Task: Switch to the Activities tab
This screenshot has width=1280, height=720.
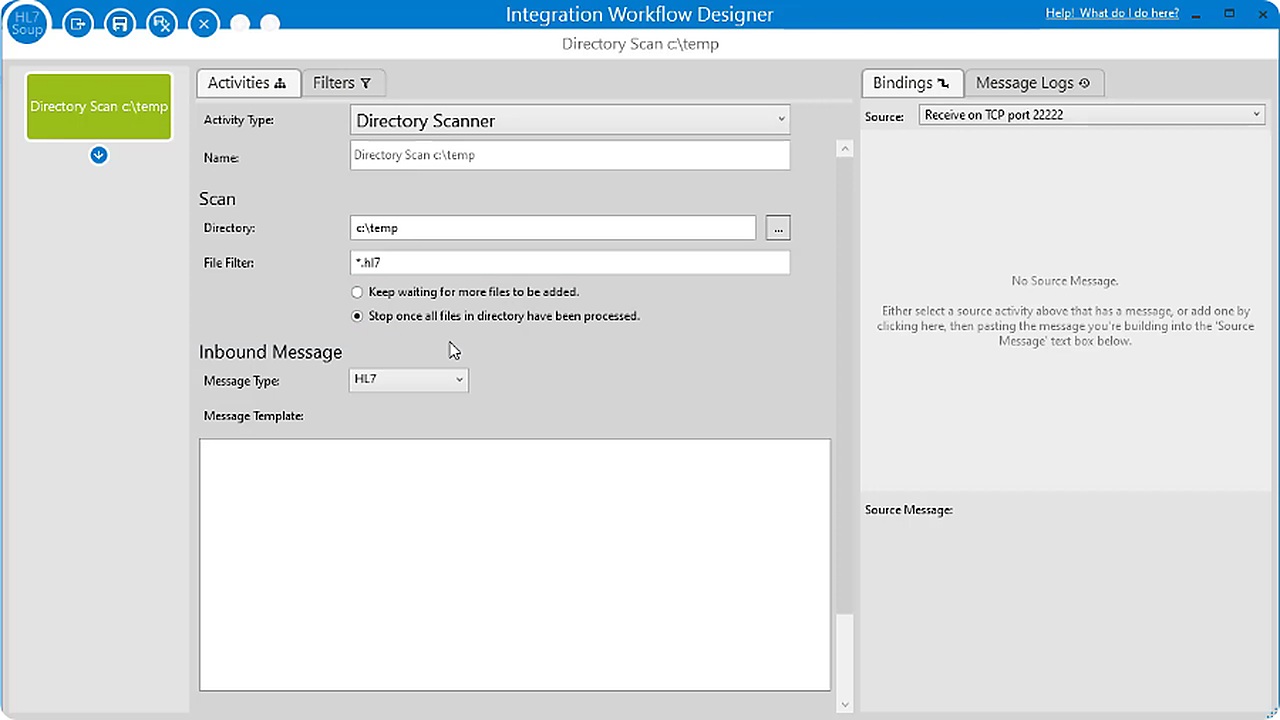Action: point(247,83)
